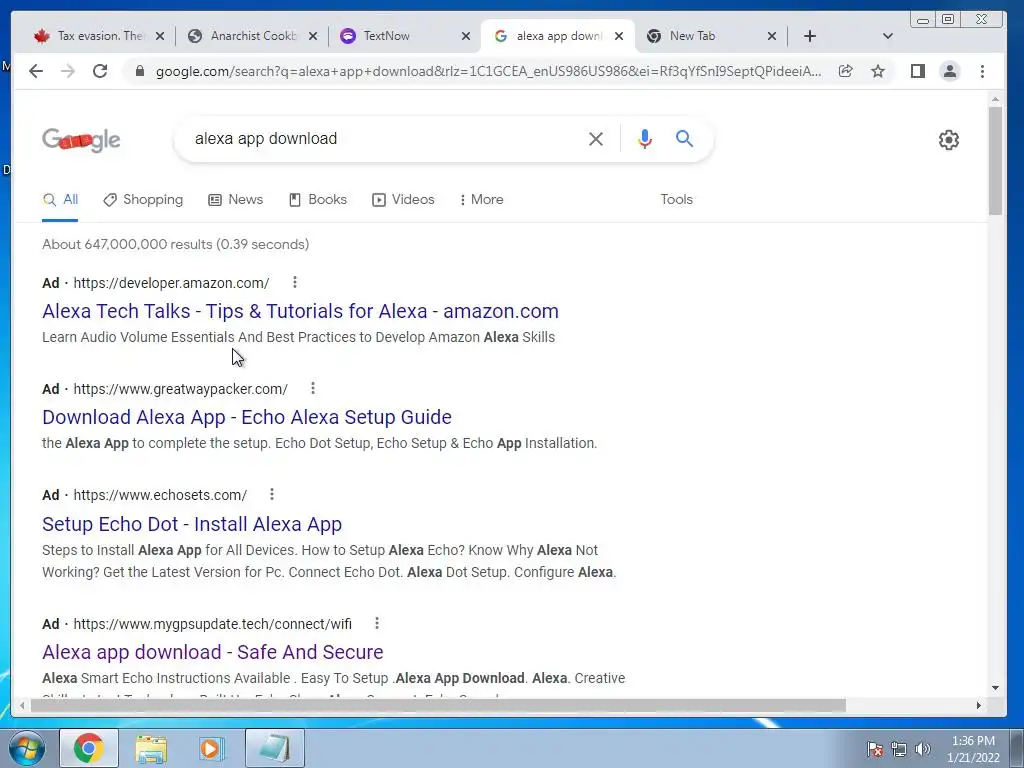Select the News results filter

(236, 200)
